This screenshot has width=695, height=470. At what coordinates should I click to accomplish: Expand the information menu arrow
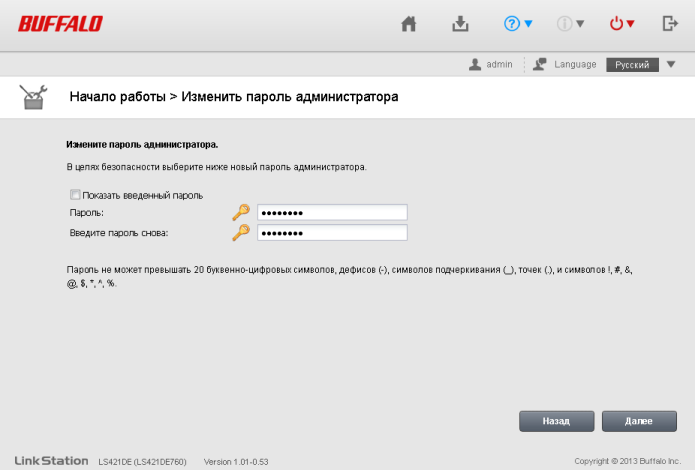pos(580,24)
